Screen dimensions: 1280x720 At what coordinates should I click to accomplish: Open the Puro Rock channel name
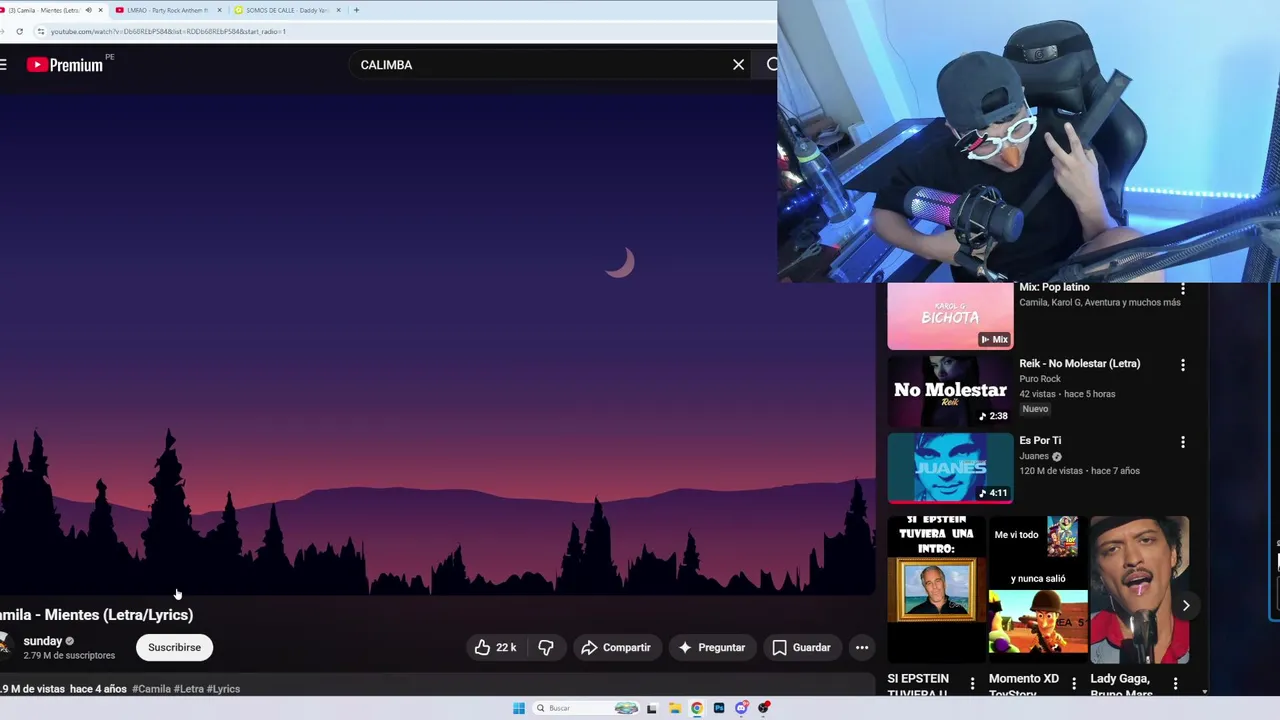[1039, 379]
